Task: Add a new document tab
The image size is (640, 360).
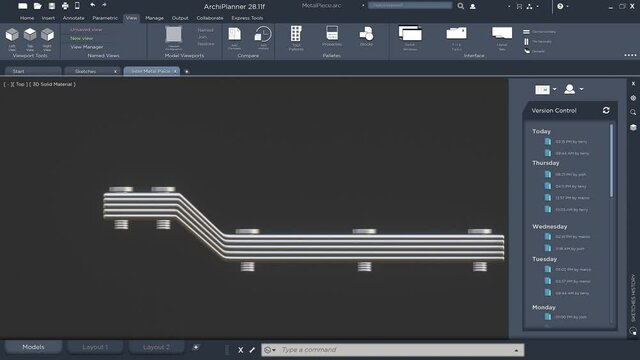Action: [187, 71]
